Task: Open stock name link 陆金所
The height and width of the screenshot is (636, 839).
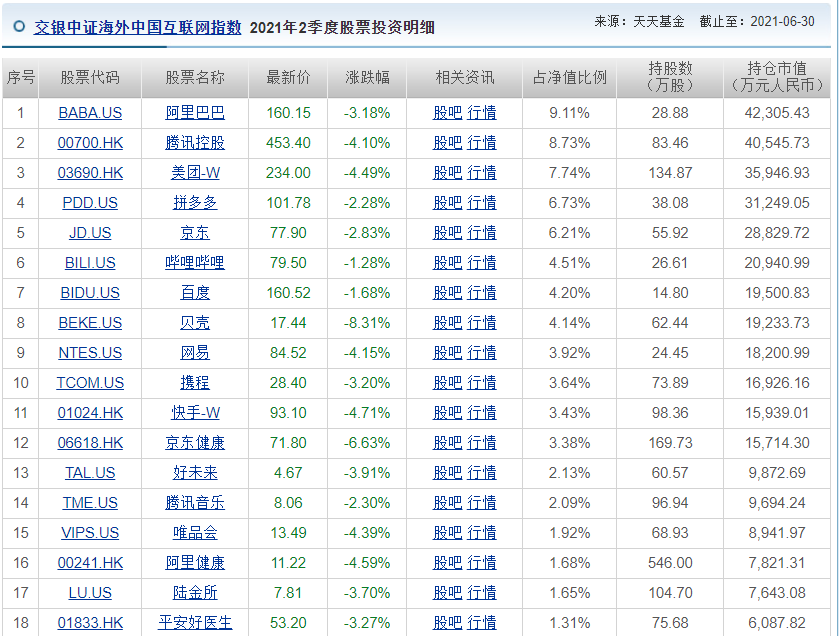Action: tap(195, 592)
